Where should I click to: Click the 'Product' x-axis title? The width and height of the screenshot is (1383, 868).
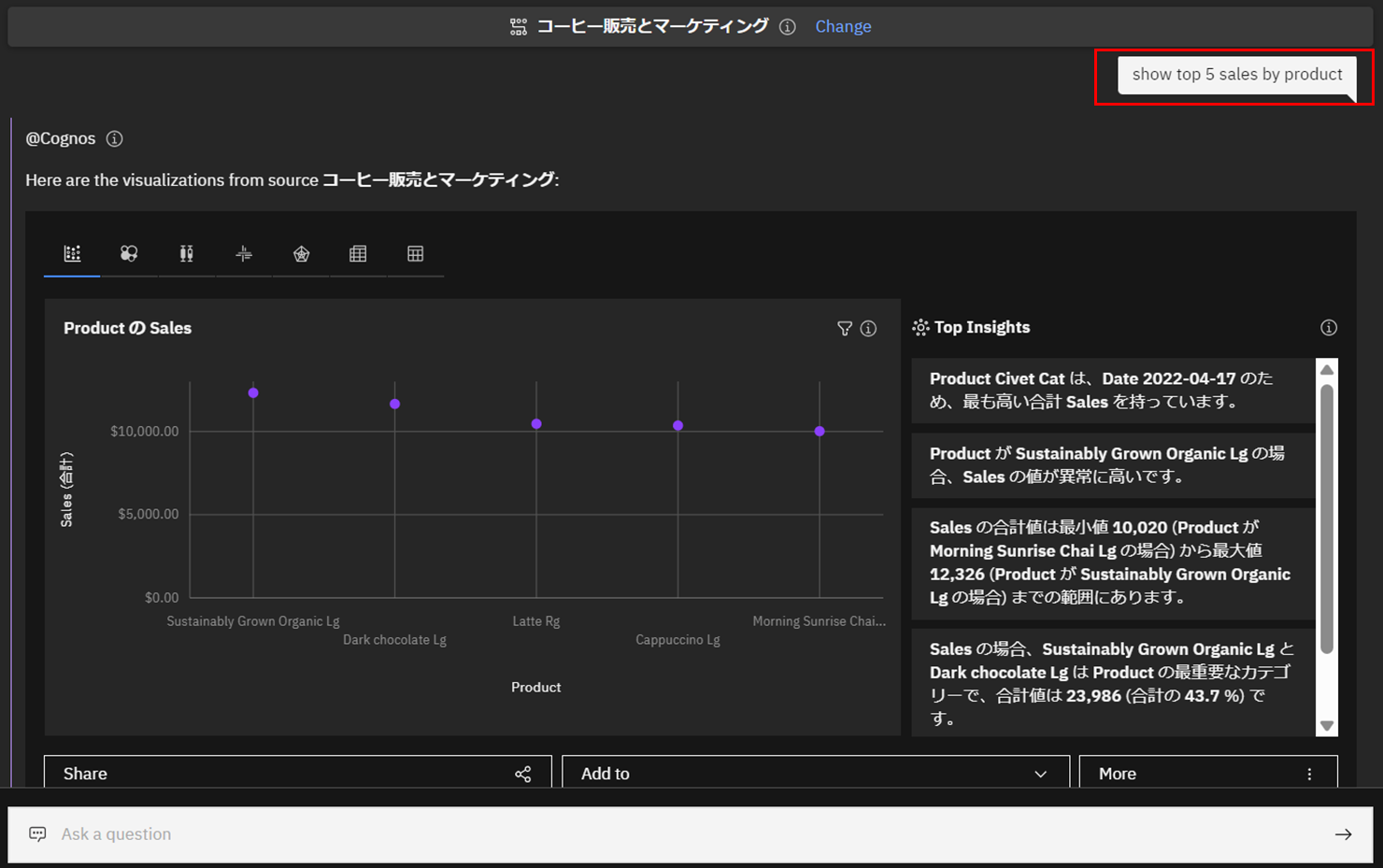pyautogui.click(x=536, y=687)
